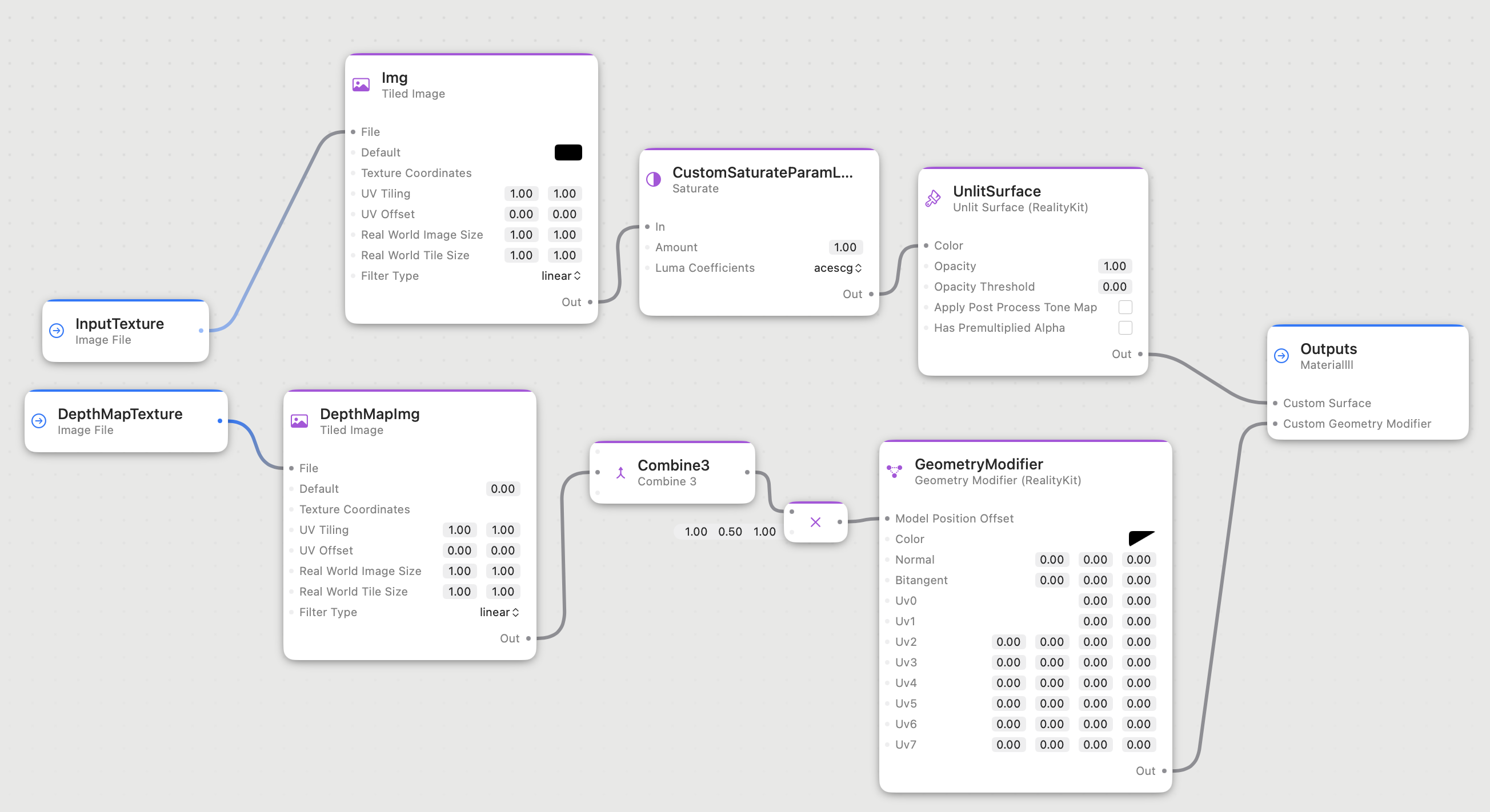Image resolution: width=1490 pixels, height=812 pixels.
Task: Click the GeometryModifier vertices icon
Action: [x=894, y=471]
